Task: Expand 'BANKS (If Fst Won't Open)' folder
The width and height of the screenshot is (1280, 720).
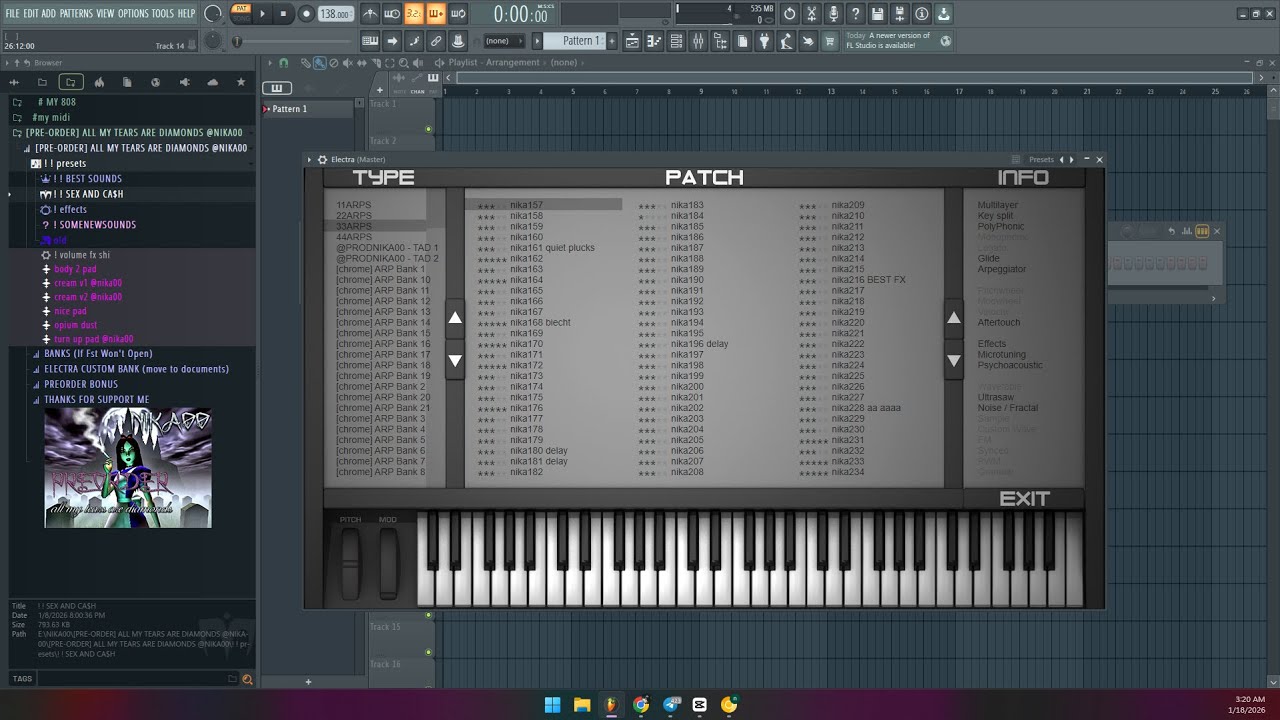Action: [98, 354]
